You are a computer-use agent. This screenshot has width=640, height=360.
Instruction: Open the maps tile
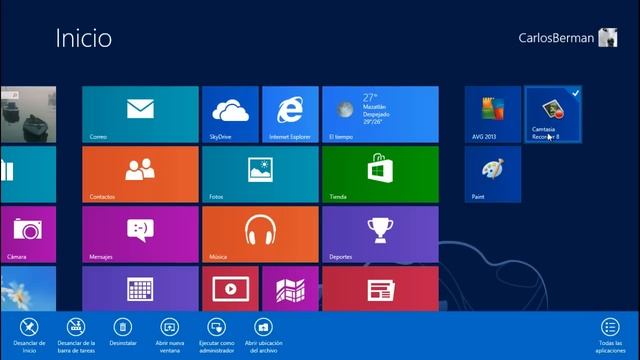(290, 289)
